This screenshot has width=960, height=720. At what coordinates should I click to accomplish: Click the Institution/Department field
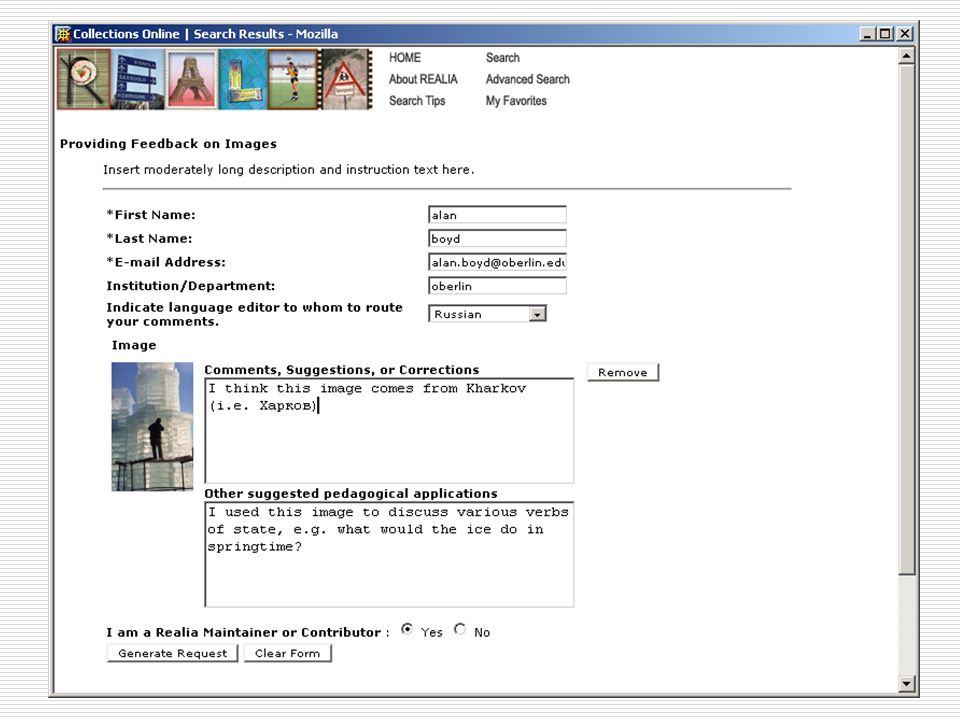tap(497, 286)
